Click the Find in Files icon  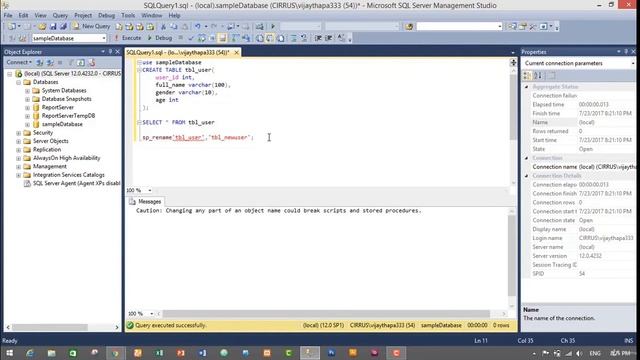409,26
